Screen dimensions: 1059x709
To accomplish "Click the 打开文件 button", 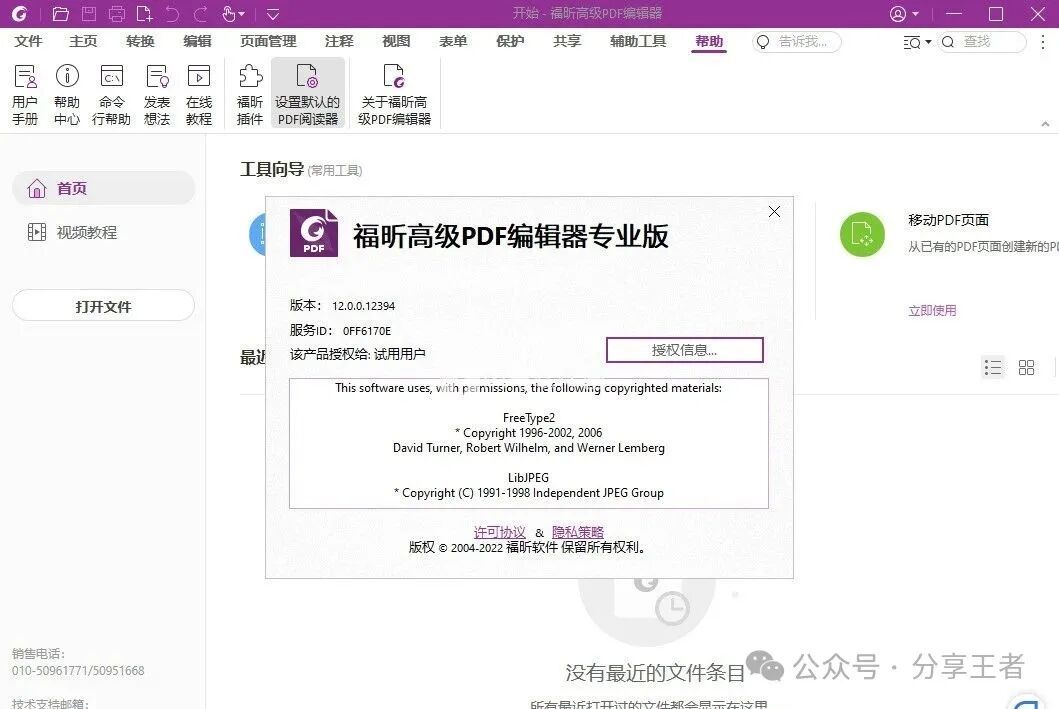I will (103, 305).
